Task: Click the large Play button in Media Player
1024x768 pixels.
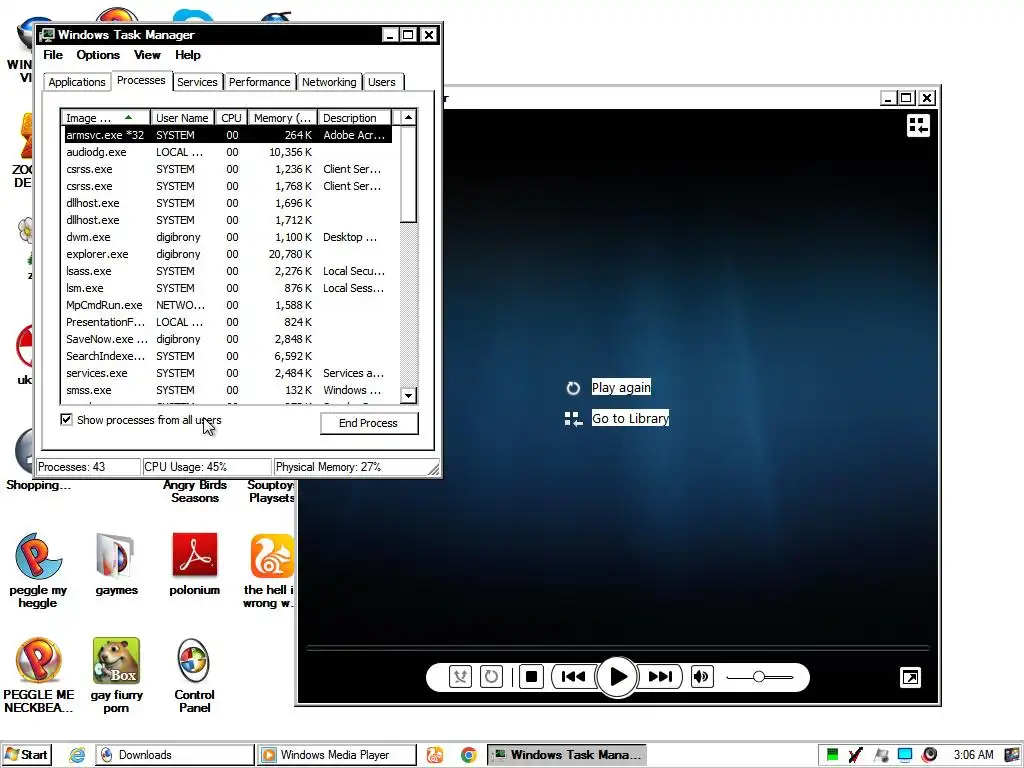Action: click(x=617, y=677)
